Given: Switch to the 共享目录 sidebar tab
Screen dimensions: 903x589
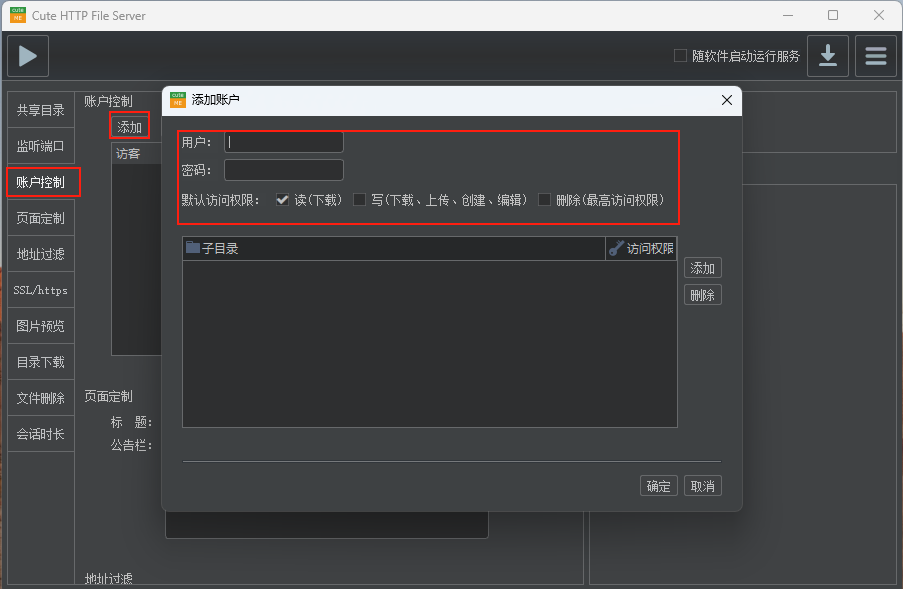Looking at the screenshot, I should 40,109.
